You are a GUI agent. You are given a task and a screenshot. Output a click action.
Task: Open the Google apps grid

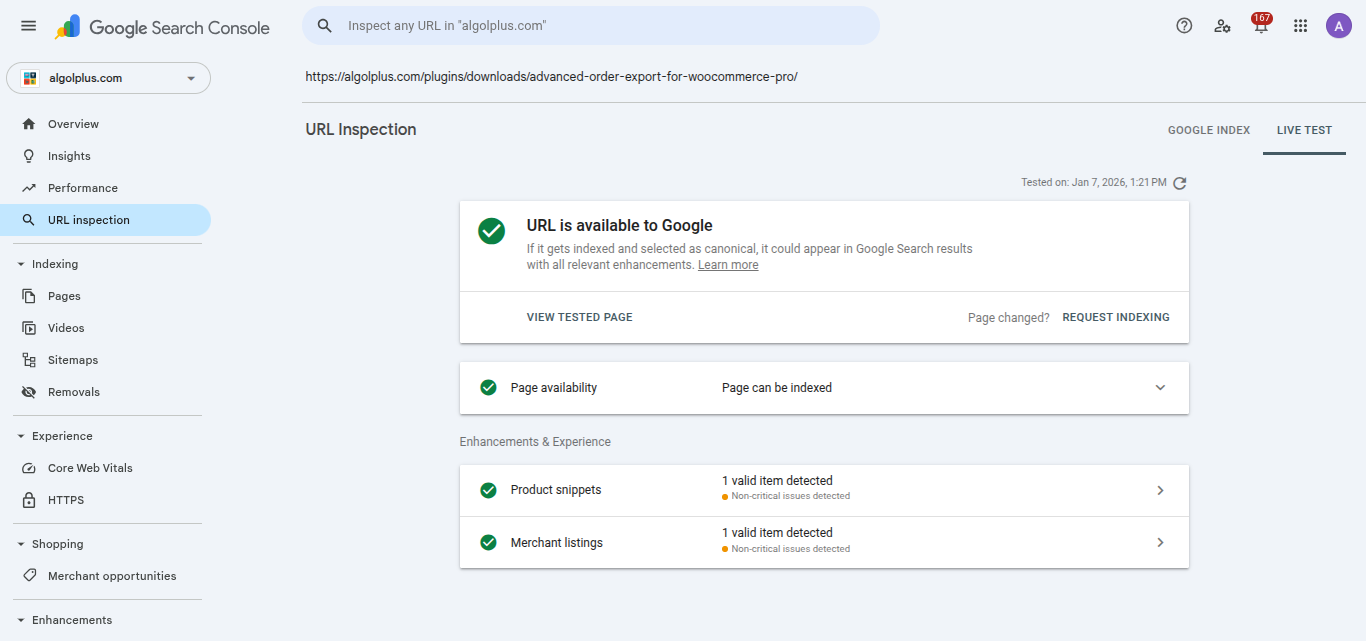coord(1300,26)
